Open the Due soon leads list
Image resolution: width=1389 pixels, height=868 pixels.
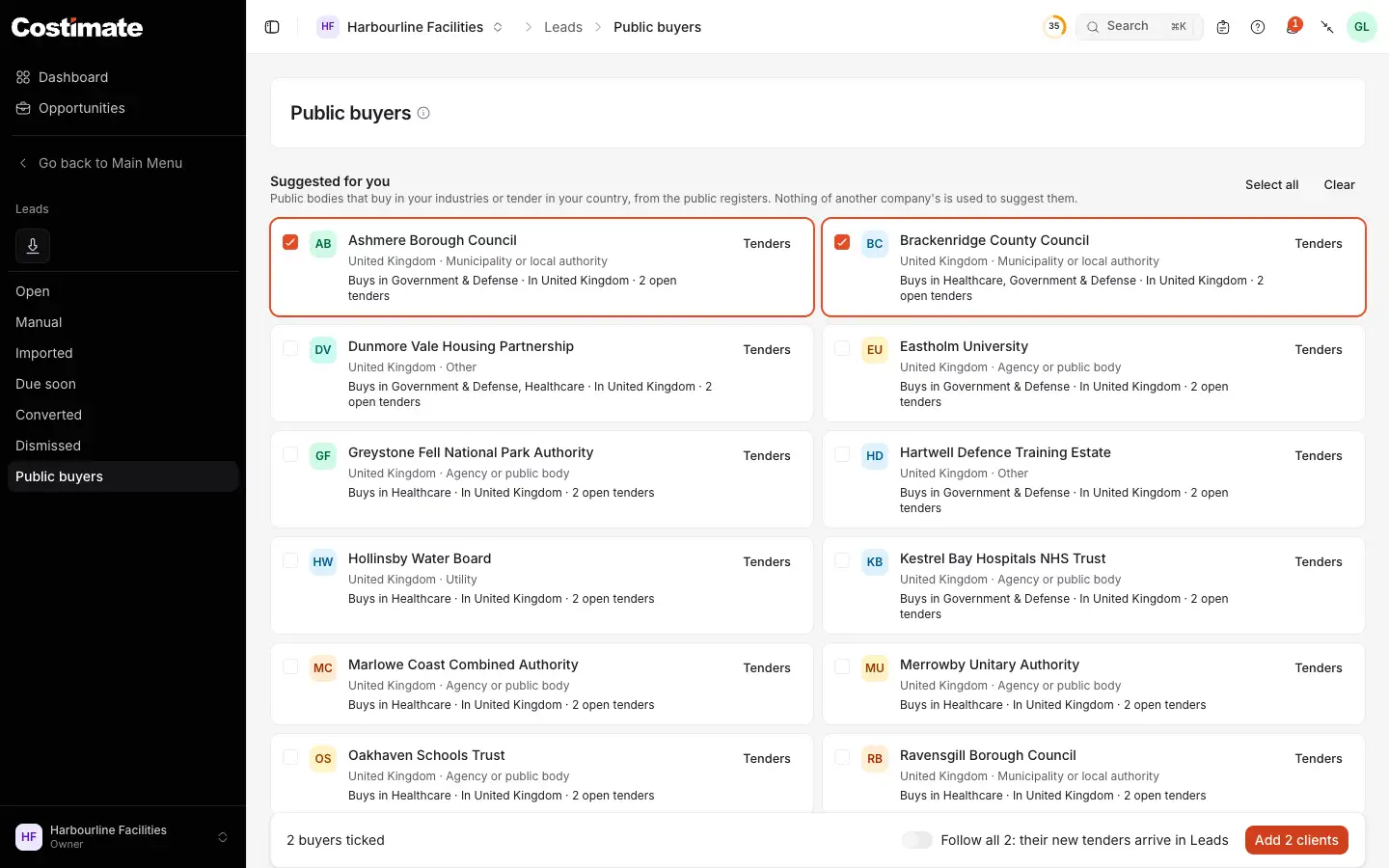(x=123, y=384)
